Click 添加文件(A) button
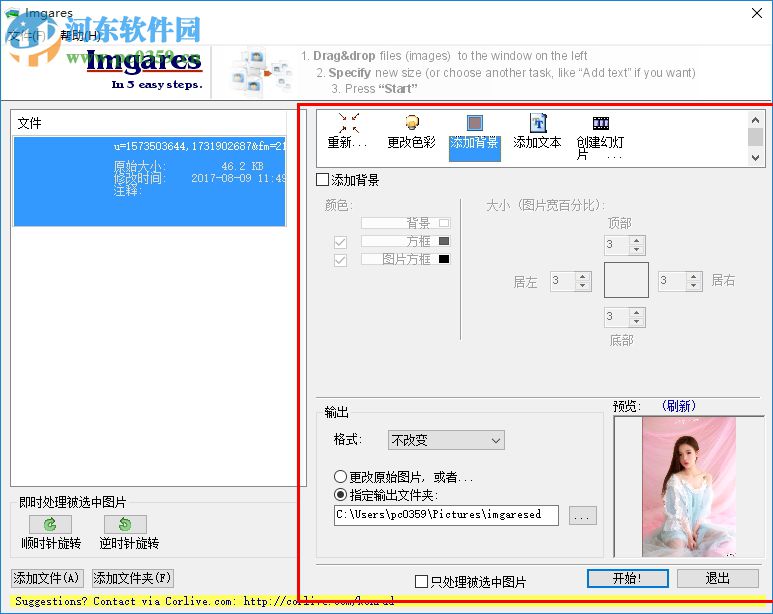 point(47,578)
